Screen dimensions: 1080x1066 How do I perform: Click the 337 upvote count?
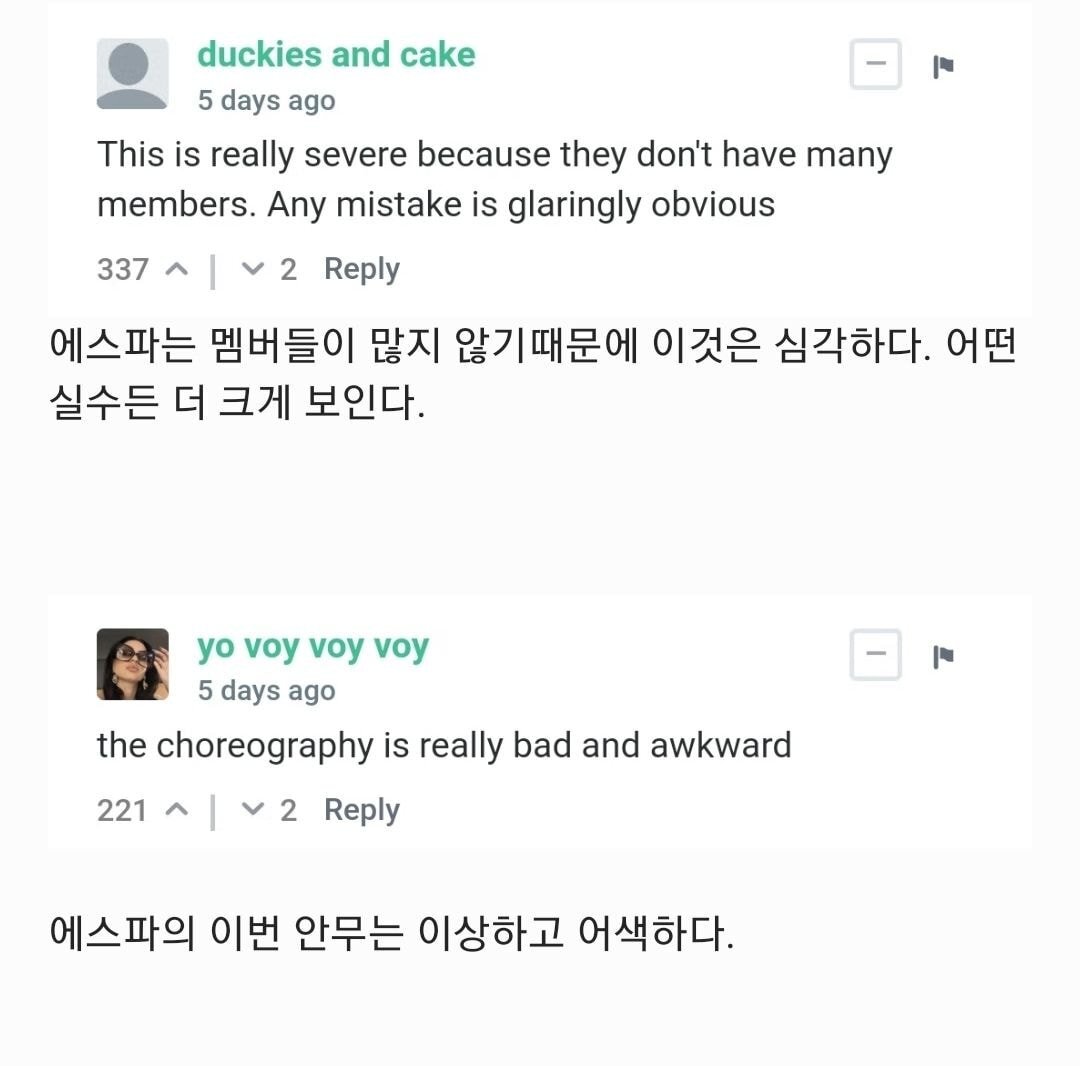click(x=123, y=269)
